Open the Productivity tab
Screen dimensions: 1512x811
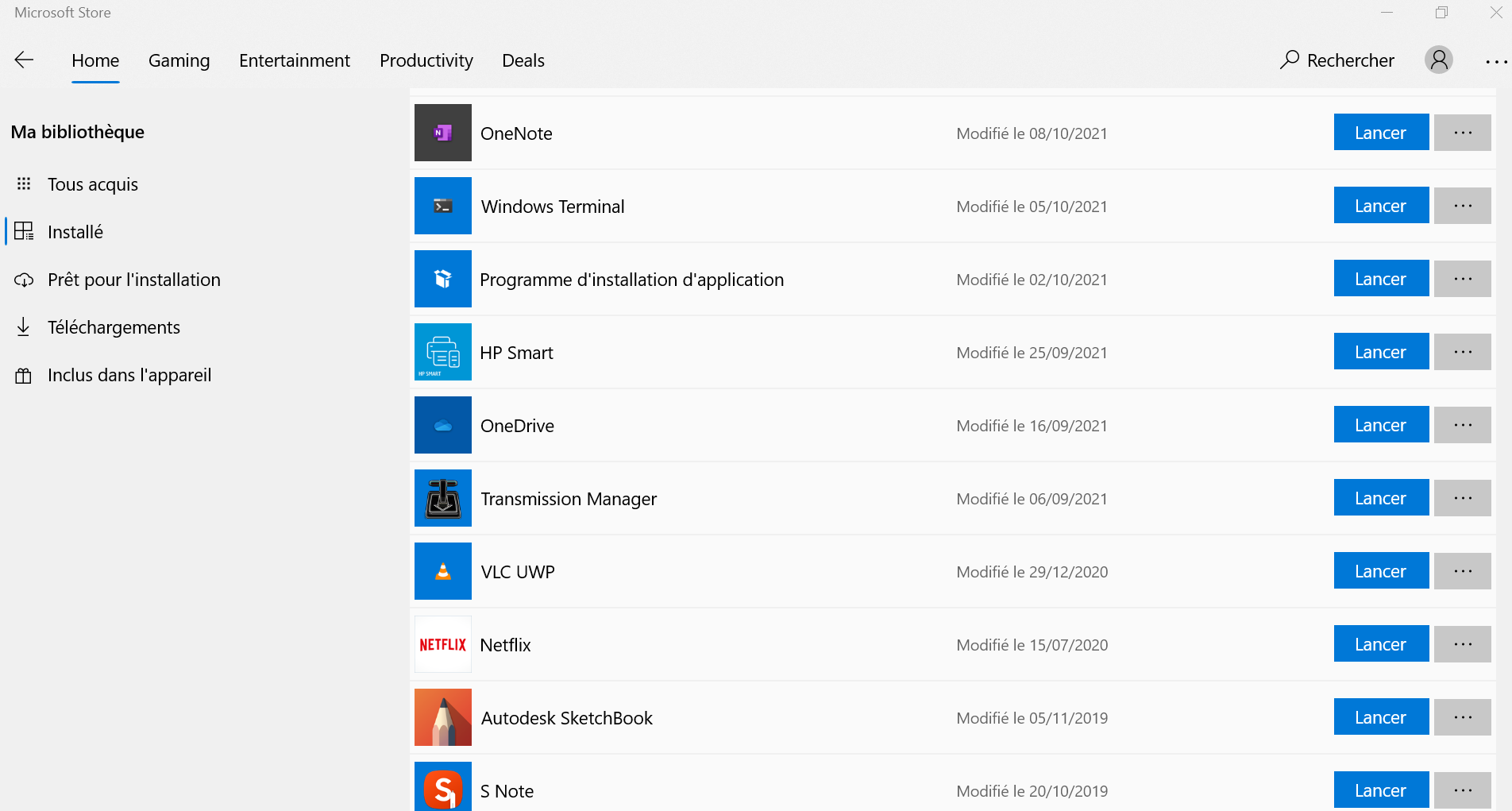tap(426, 61)
